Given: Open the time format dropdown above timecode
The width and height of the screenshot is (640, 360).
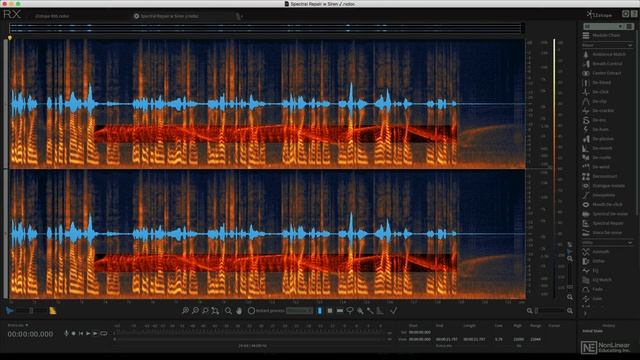Looking at the screenshot, I should 18,325.
